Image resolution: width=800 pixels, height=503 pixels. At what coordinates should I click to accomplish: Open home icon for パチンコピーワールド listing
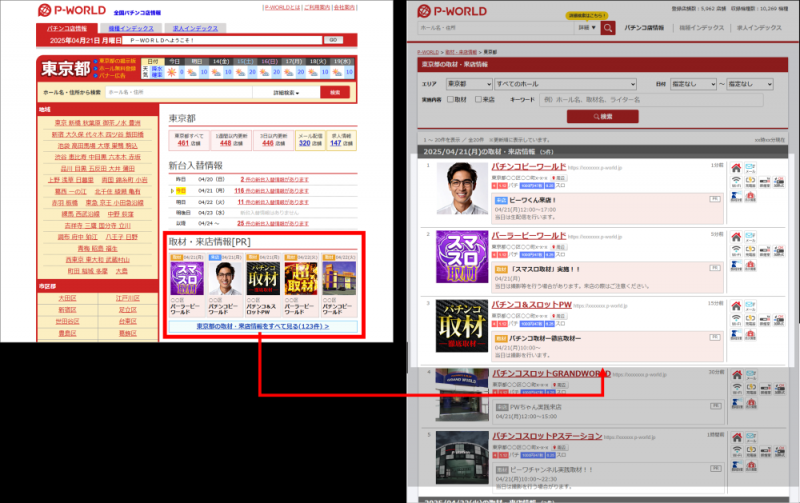[x=736, y=168]
